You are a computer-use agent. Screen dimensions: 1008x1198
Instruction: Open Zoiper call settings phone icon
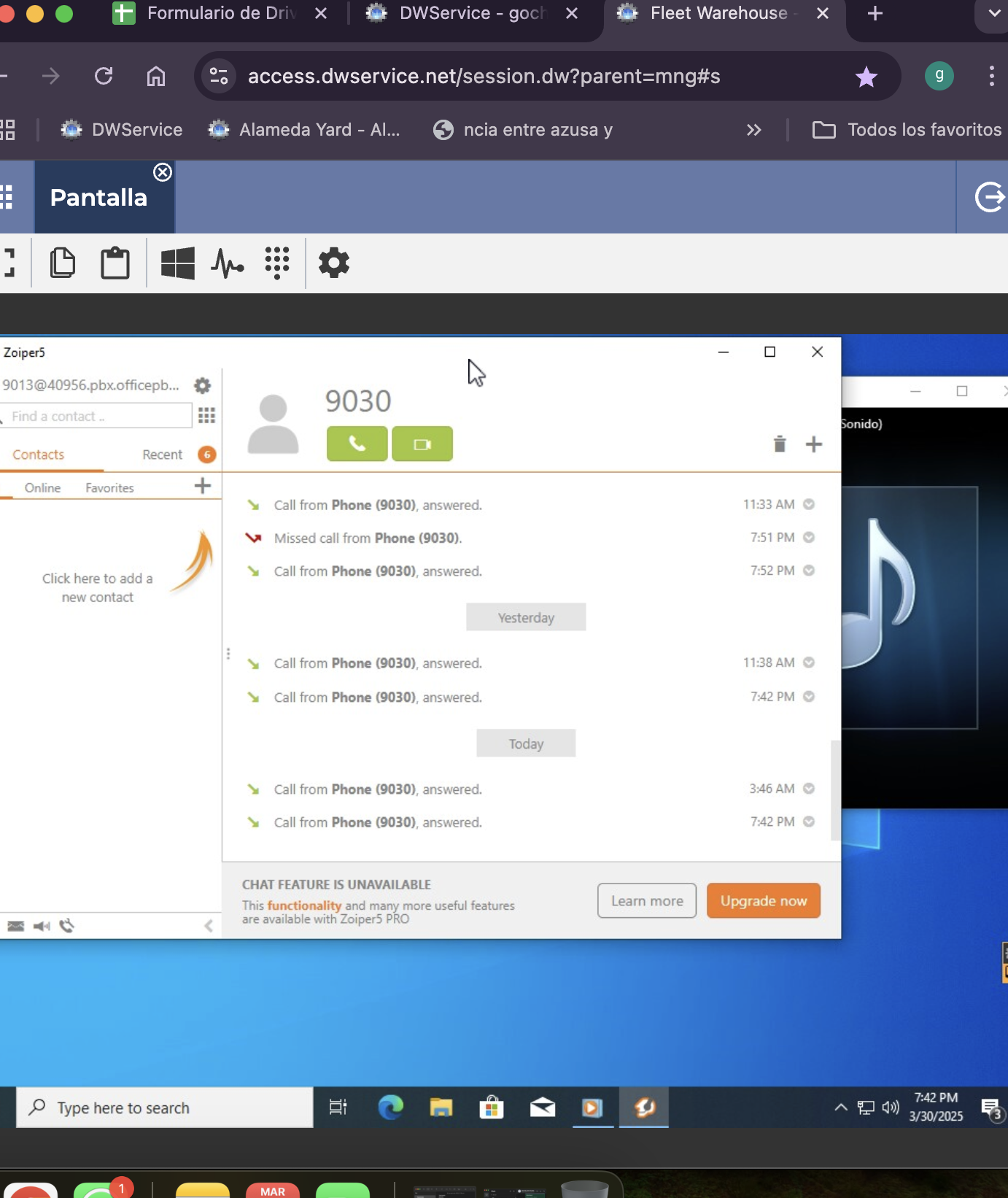(x=67, y=926)
